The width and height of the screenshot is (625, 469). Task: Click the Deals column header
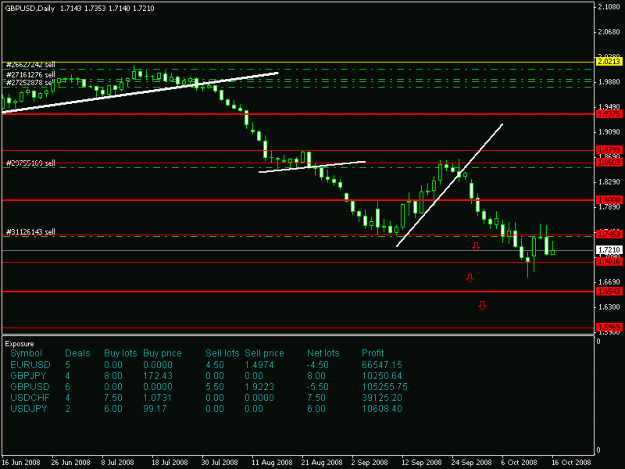click(77, 353)
